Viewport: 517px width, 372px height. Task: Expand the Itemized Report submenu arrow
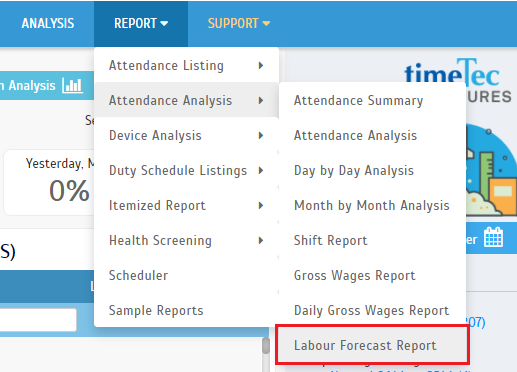click(x=261, y=205)
